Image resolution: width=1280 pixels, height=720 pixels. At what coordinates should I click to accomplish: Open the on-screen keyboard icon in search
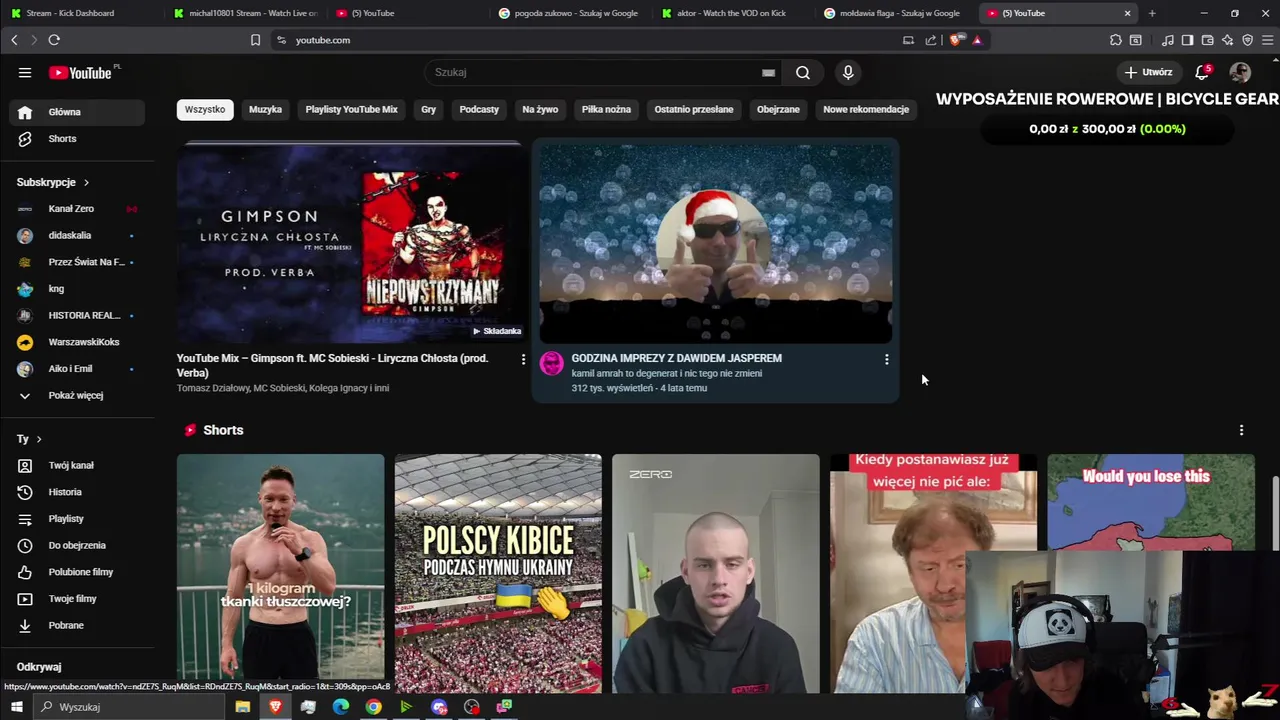click(768, 72)
